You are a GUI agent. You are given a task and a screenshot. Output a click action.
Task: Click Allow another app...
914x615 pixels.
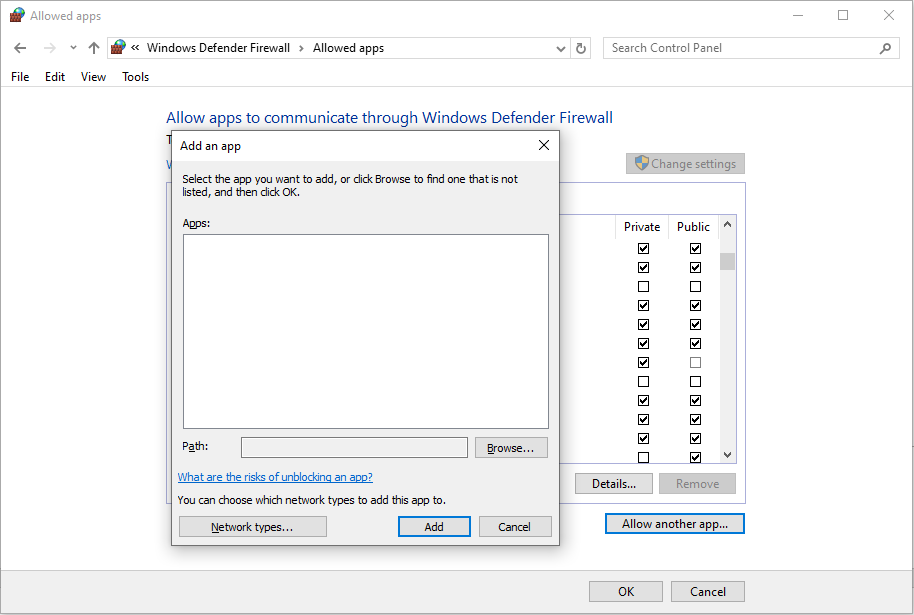pos(675,523)
